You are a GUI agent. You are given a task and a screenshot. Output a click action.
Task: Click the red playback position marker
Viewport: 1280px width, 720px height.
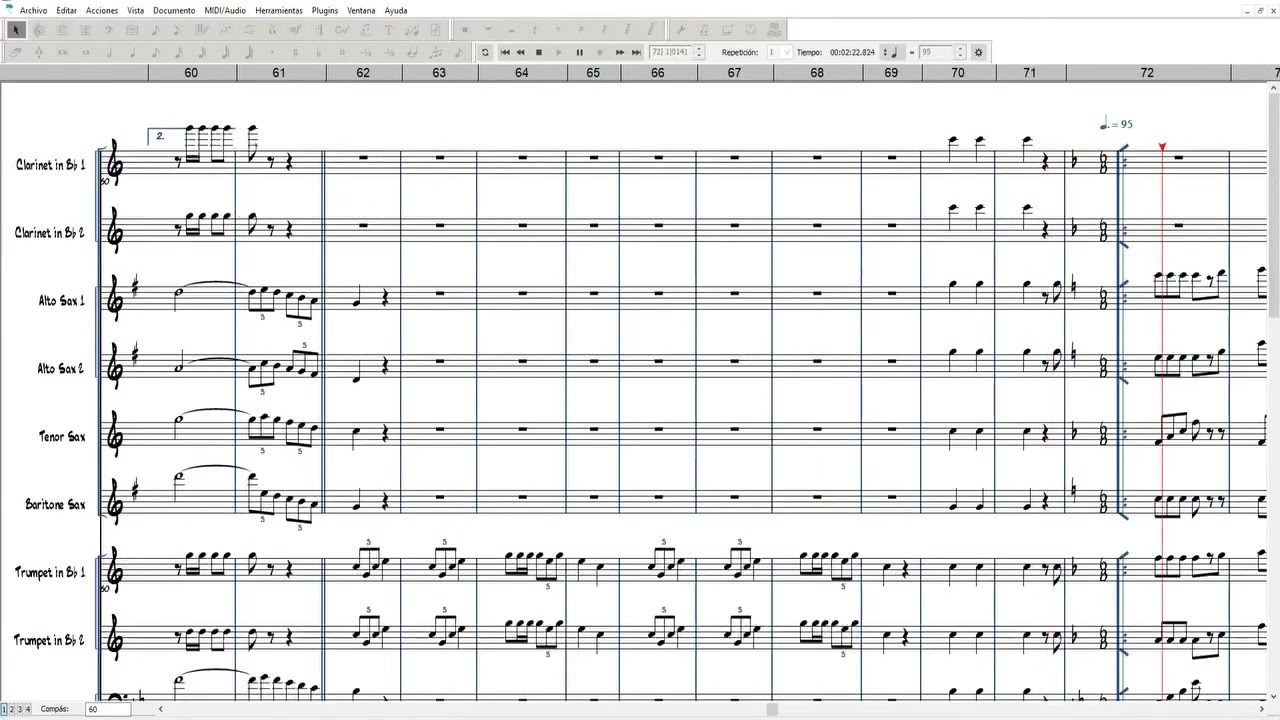[x=1162, y=147]
